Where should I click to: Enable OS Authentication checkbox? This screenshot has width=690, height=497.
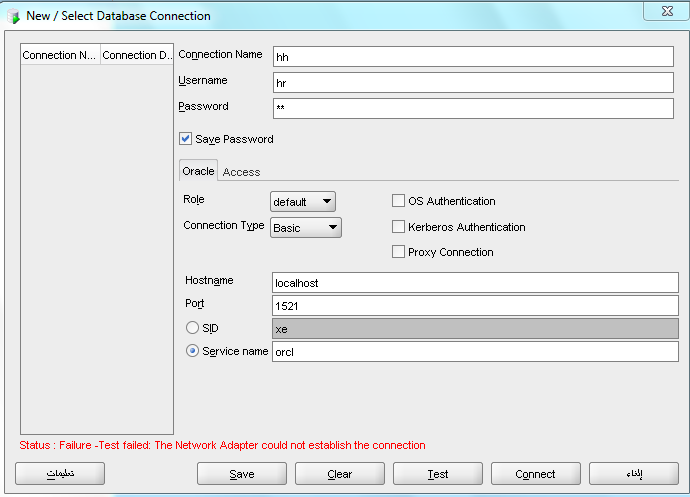(398, 201)
